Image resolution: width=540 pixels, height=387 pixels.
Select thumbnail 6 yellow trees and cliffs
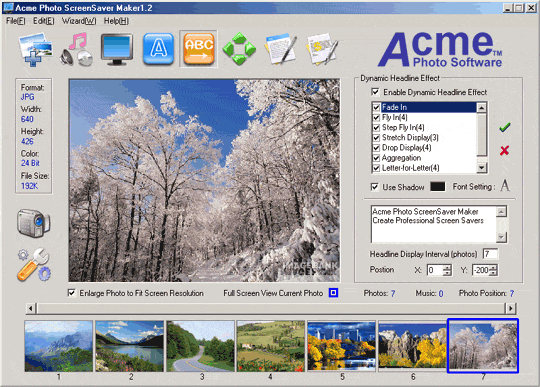(412, 346)
